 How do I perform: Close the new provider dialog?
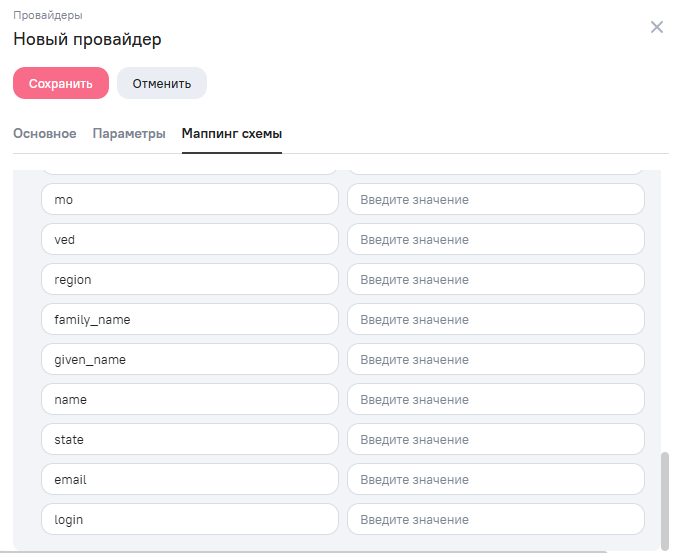pos(657,27)
